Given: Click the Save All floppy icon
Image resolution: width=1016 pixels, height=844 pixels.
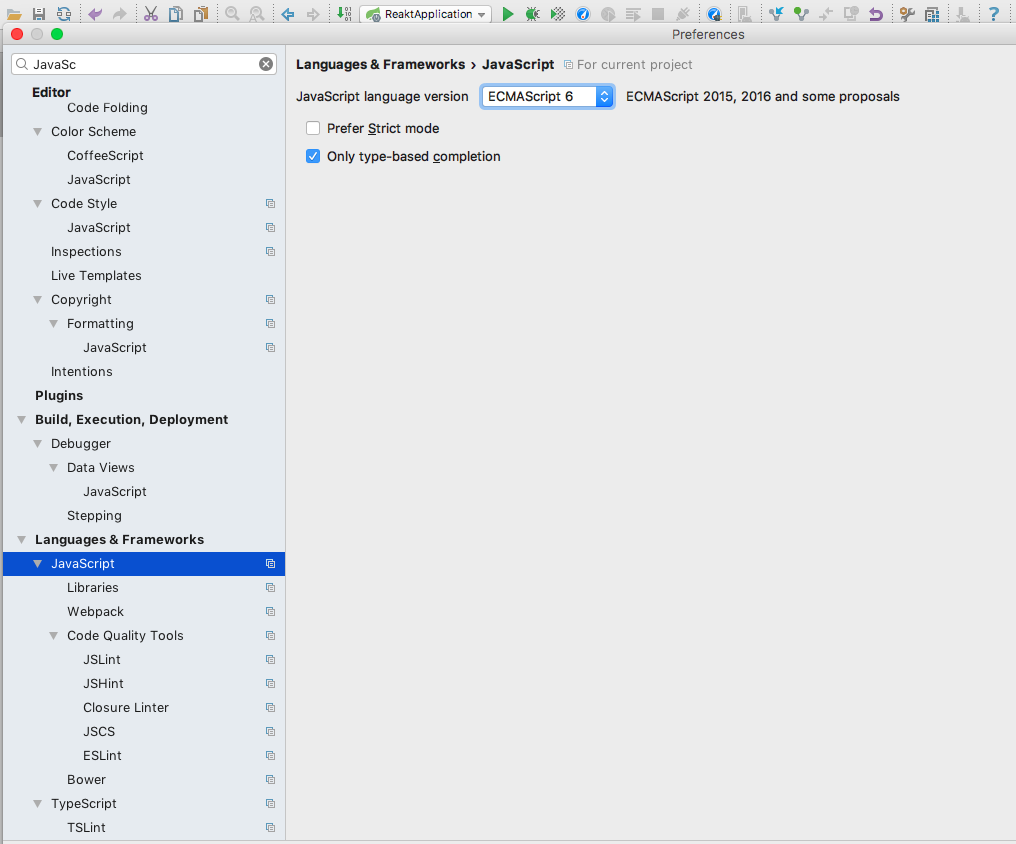Looking at the screenshot, I should 39,14.
